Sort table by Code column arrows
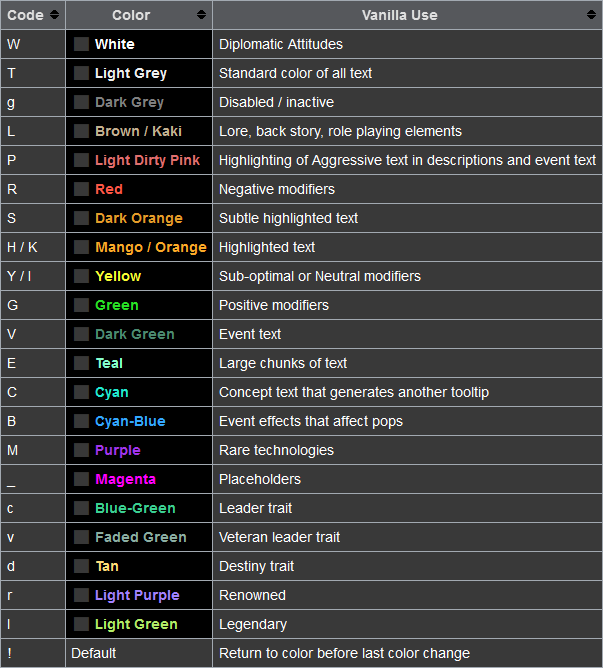Screen dimensions: 603x668 tap(54, 15)
